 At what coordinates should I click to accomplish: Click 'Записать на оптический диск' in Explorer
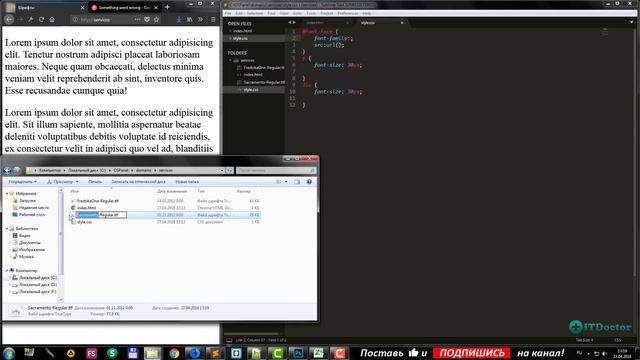(138, 182)
